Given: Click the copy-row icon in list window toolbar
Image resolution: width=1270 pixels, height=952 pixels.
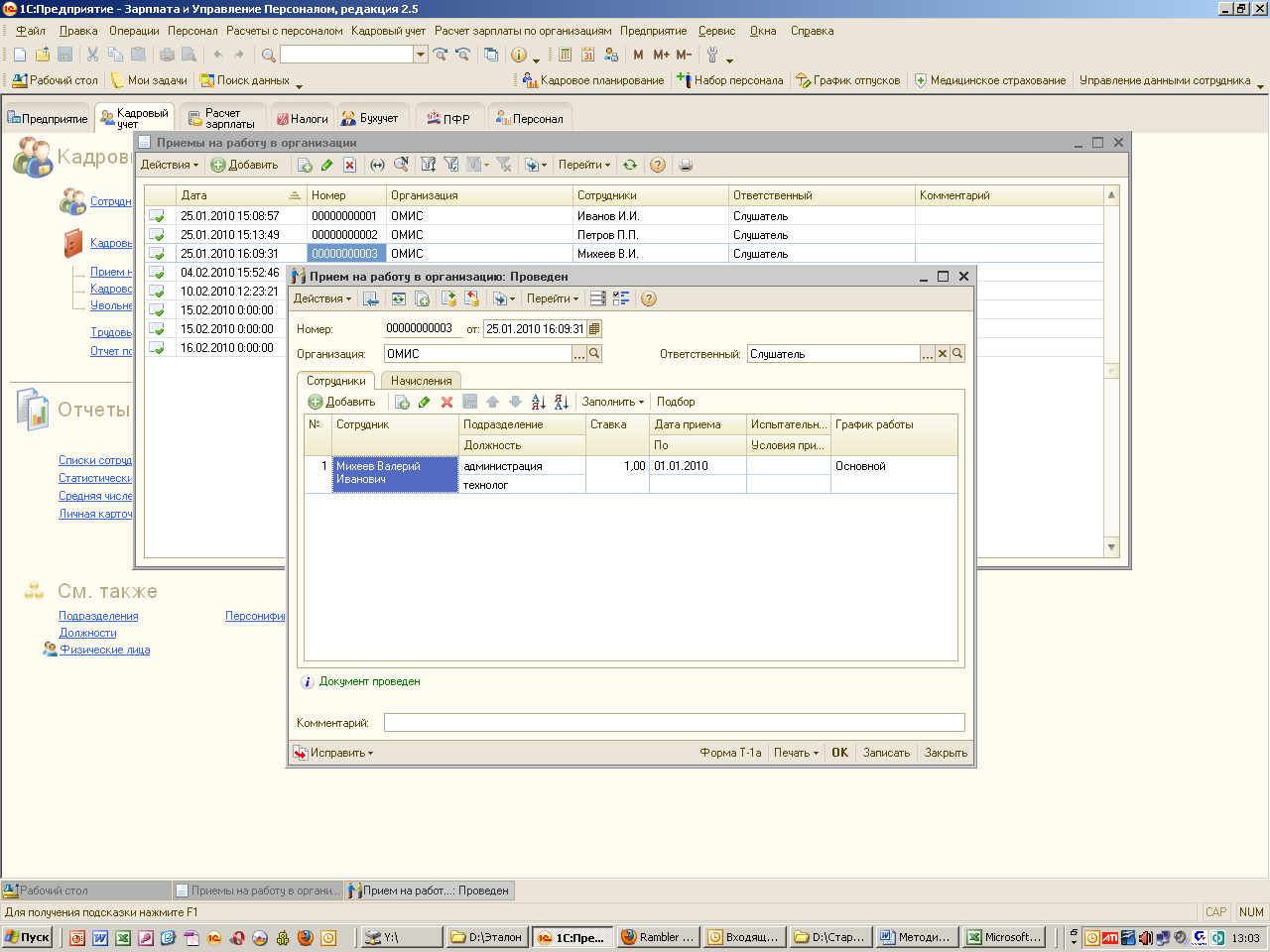Looking at the screenshot, I should pyautogui.click(x=305, y=165).
